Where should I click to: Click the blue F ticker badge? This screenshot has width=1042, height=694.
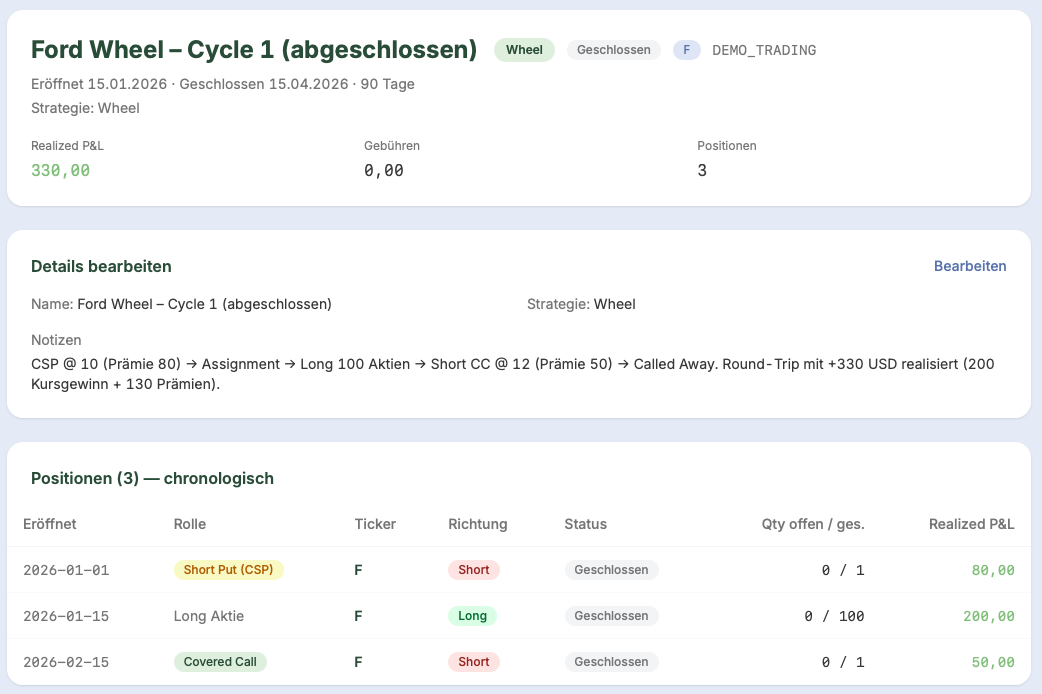pos(686,50)
